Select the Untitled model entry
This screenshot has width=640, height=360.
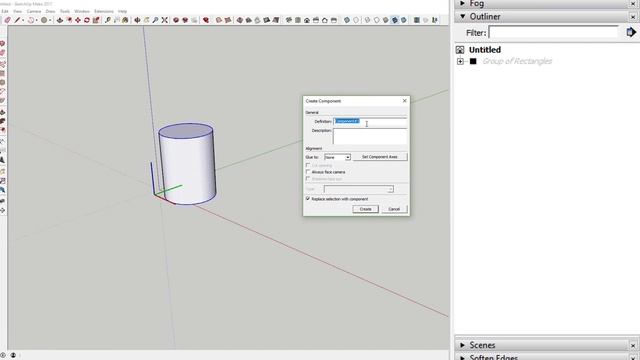tap(484, 50)
